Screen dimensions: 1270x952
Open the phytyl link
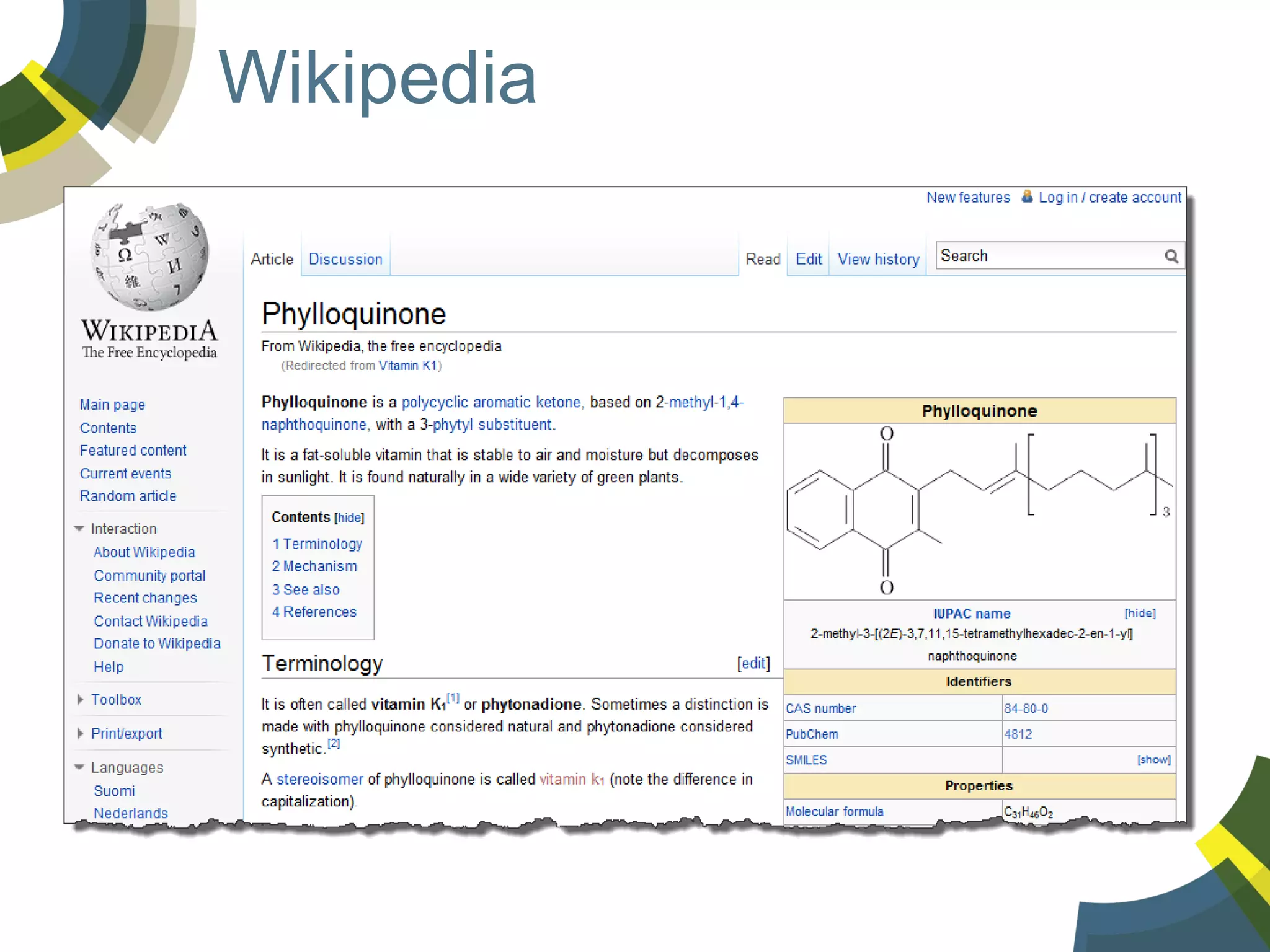452,425
